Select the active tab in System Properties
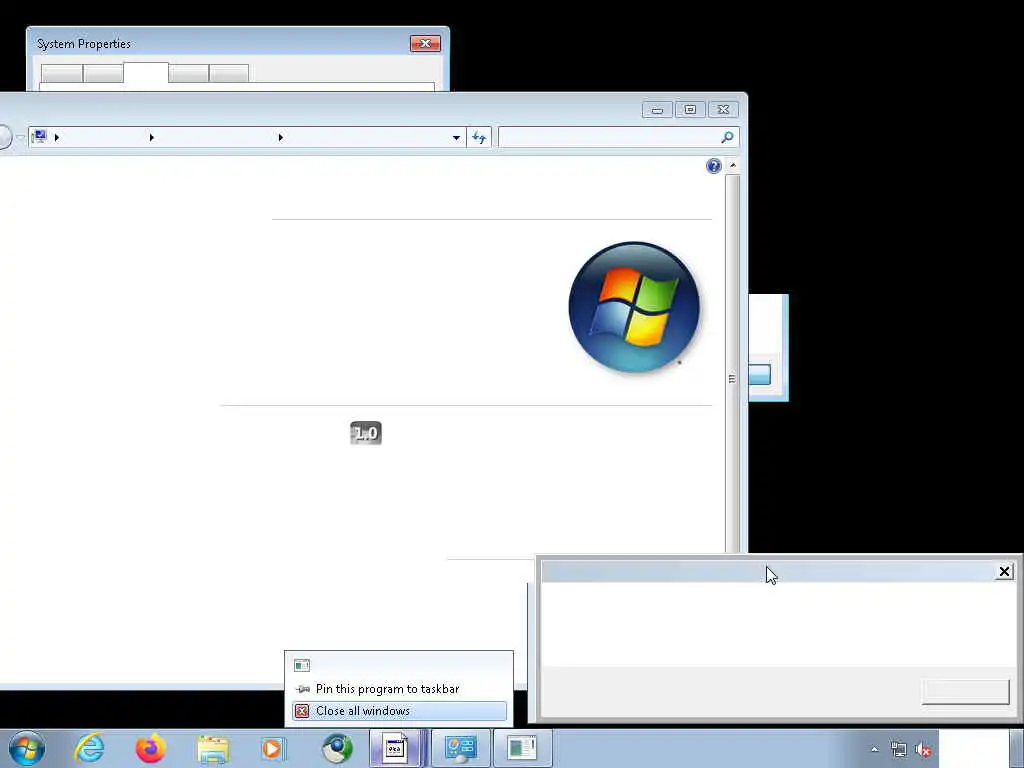The height and width of the screenshot is (768, 1024). (146, 72)
